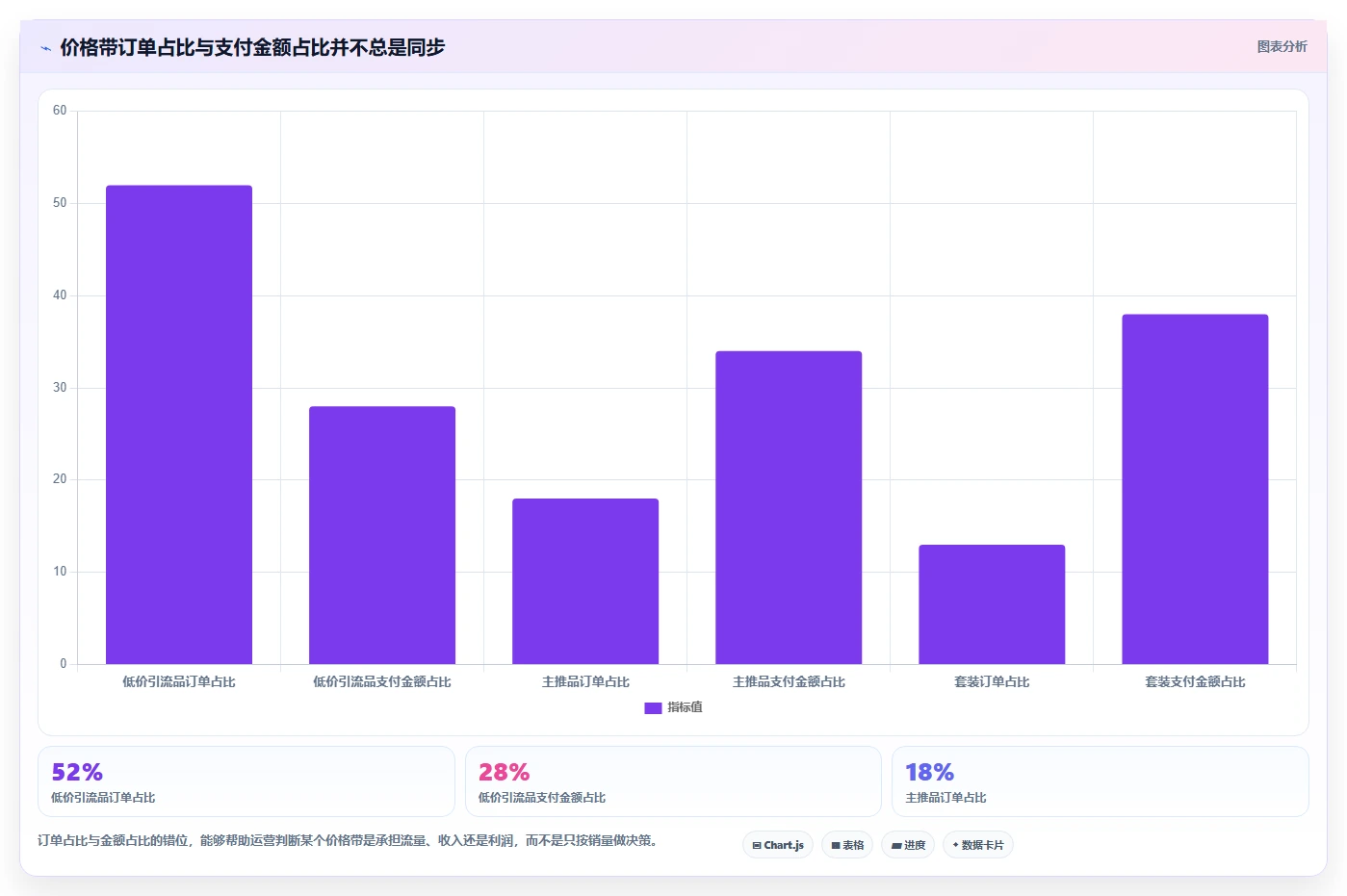Click the y-axis value 20

click(x=60, y=479)
